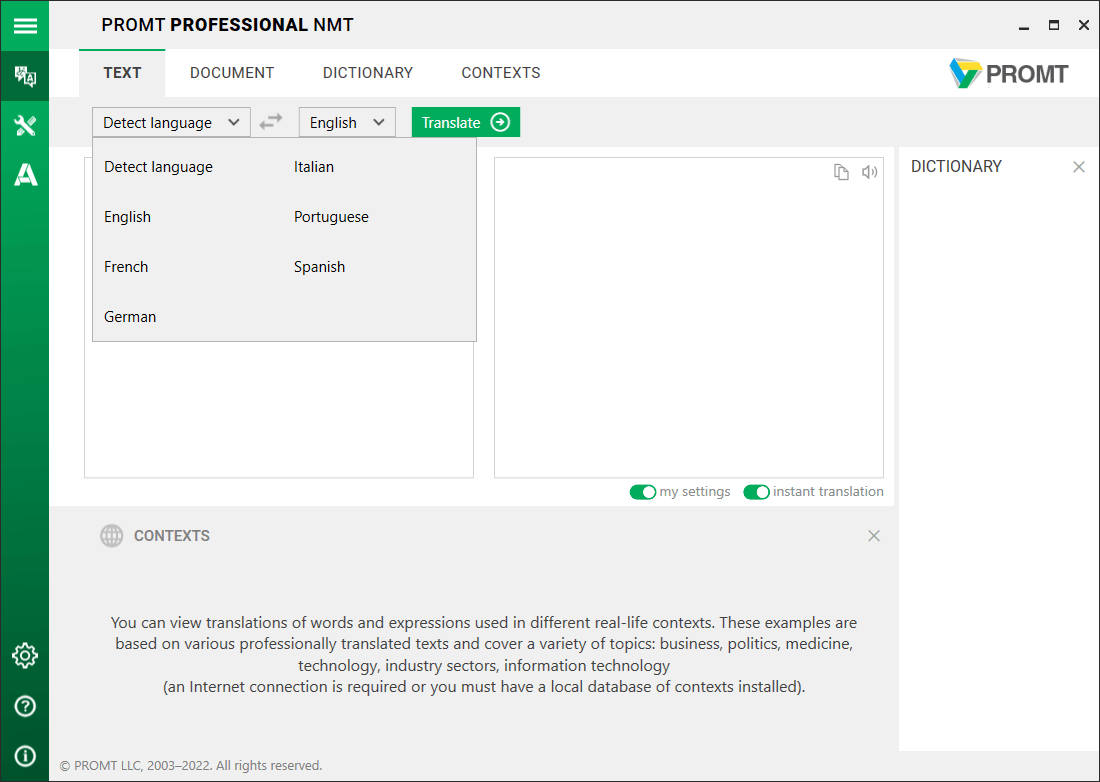Swap source and target languages
The image size is (1100, 782).
271,122
